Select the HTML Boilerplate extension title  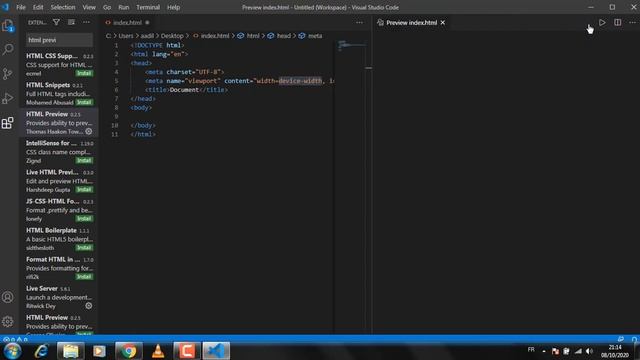click(x=51, y=230)
